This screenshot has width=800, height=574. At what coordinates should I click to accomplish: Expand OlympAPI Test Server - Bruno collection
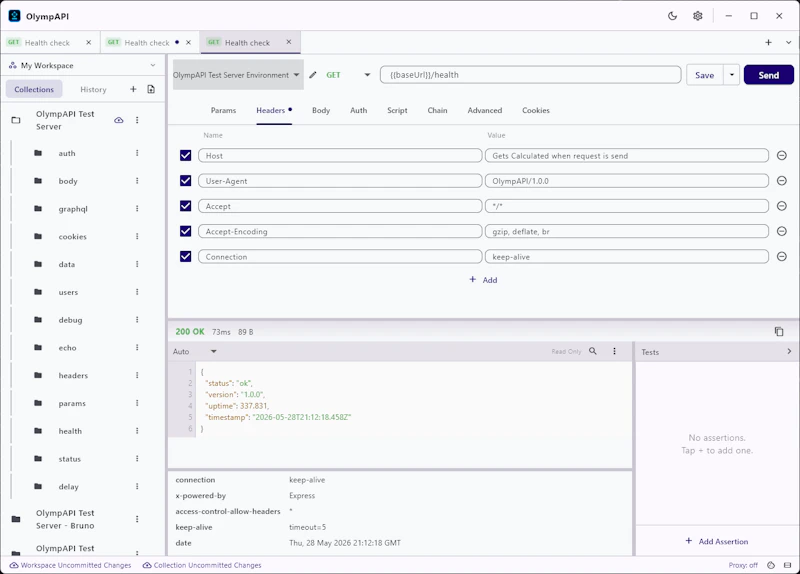65,519
